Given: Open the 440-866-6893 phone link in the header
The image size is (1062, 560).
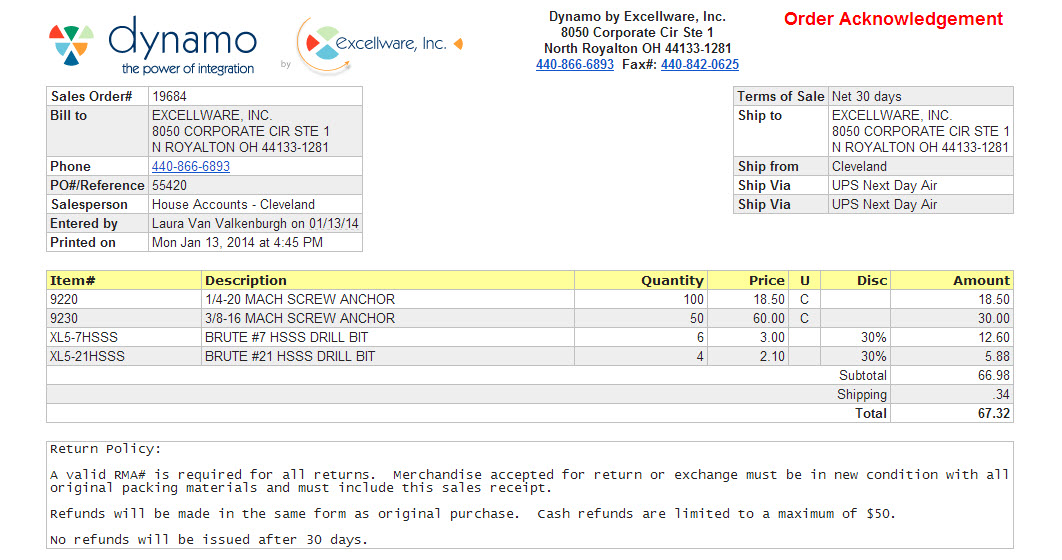Looking at the screenshot, I should [575, 65].
